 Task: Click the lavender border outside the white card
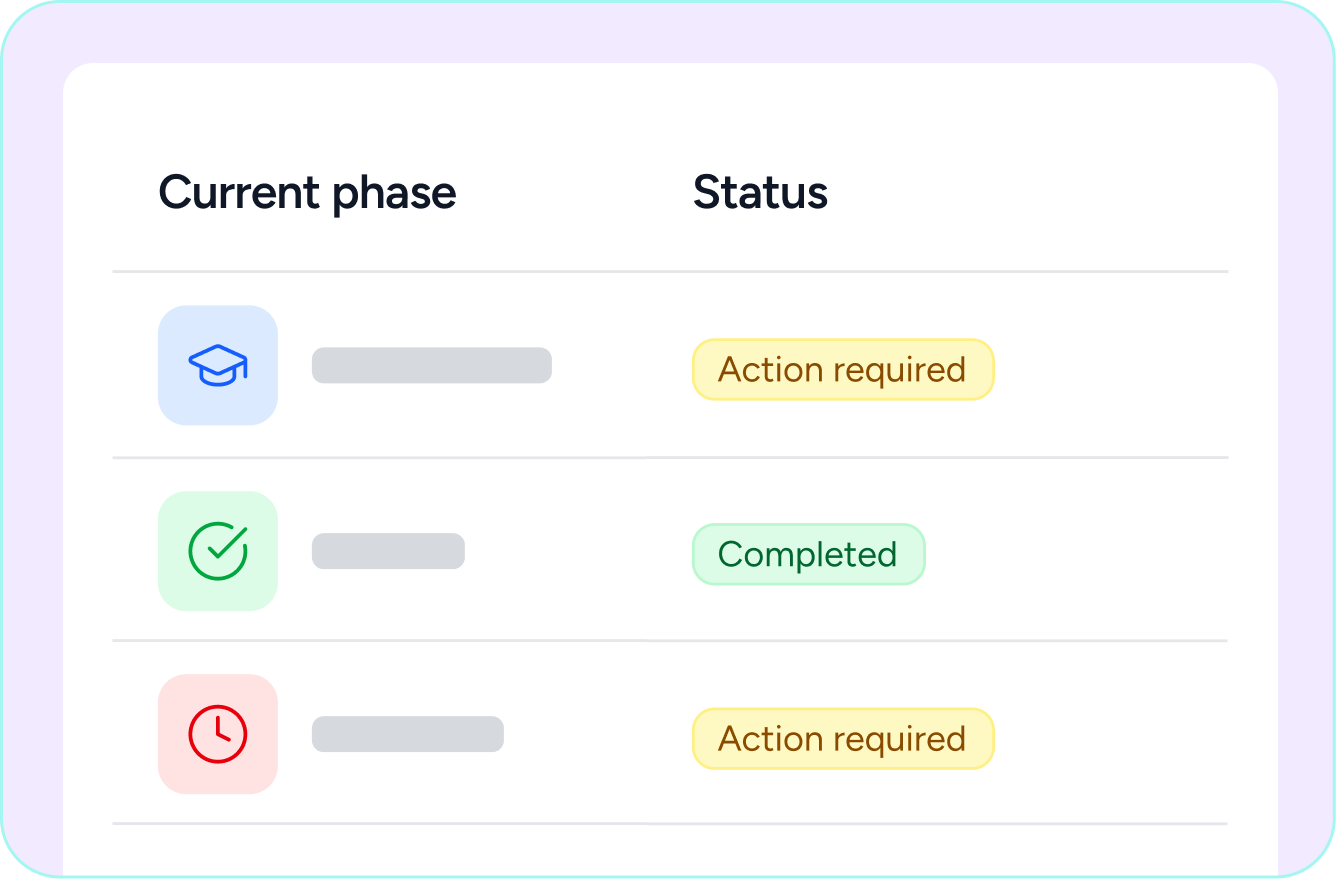[x=668, y=32]
